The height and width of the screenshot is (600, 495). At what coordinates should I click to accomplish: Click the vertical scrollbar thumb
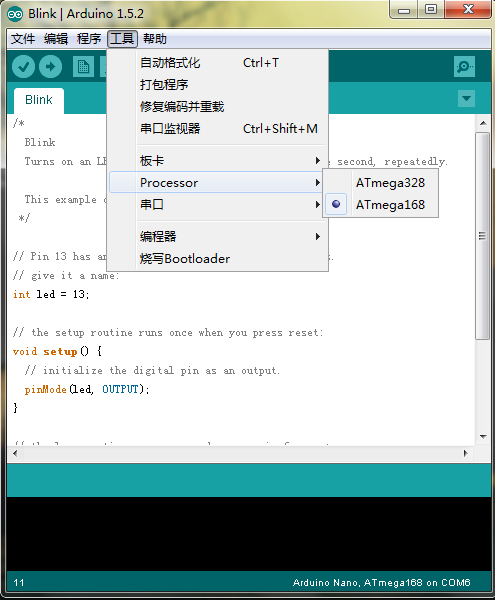(483, 236)
